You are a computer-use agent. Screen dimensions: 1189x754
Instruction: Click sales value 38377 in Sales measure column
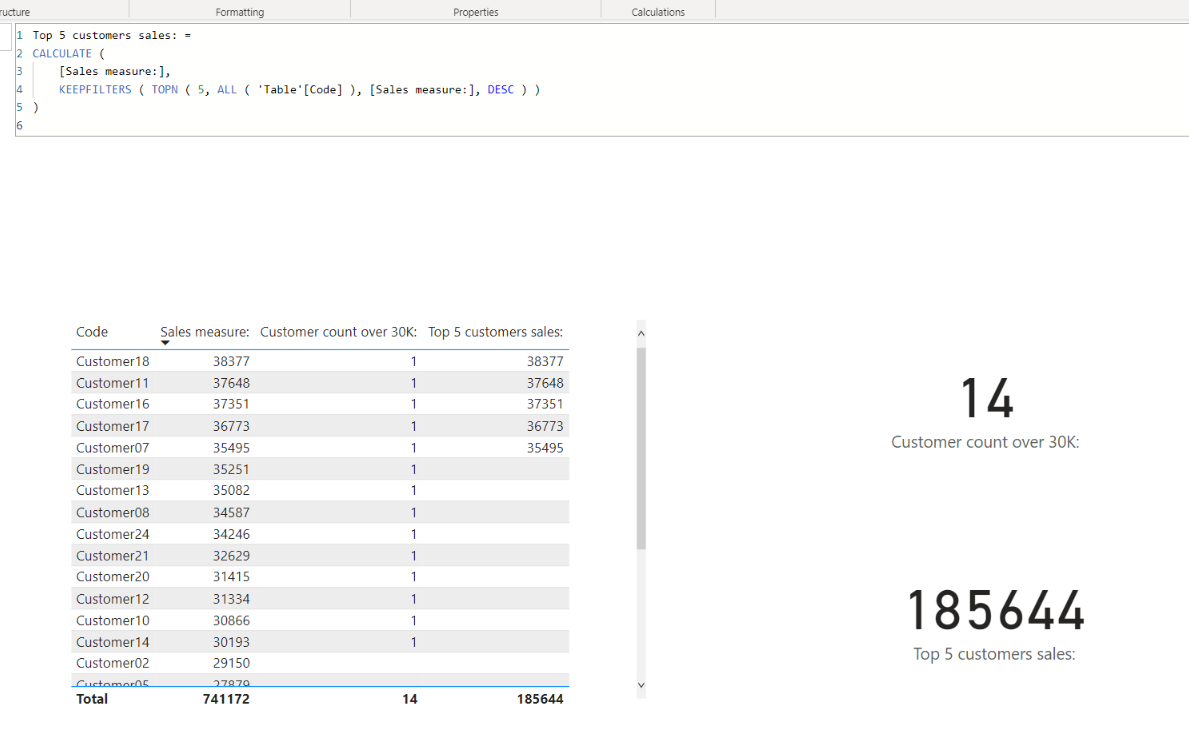click(231, 362)
